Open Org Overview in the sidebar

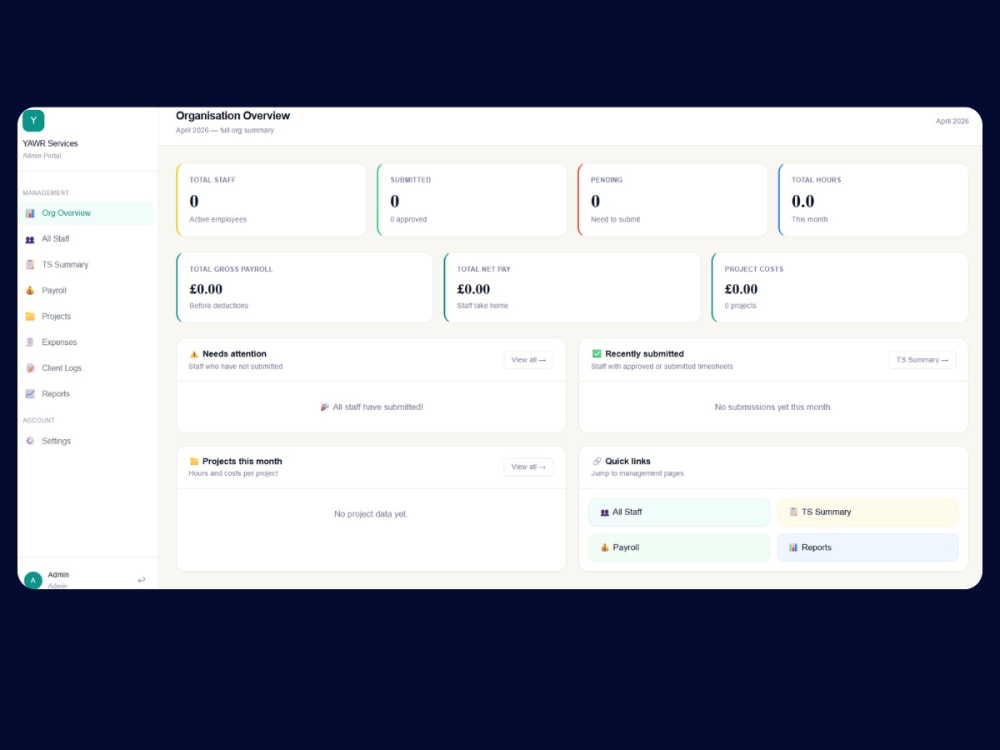click(x=86, y=213)
